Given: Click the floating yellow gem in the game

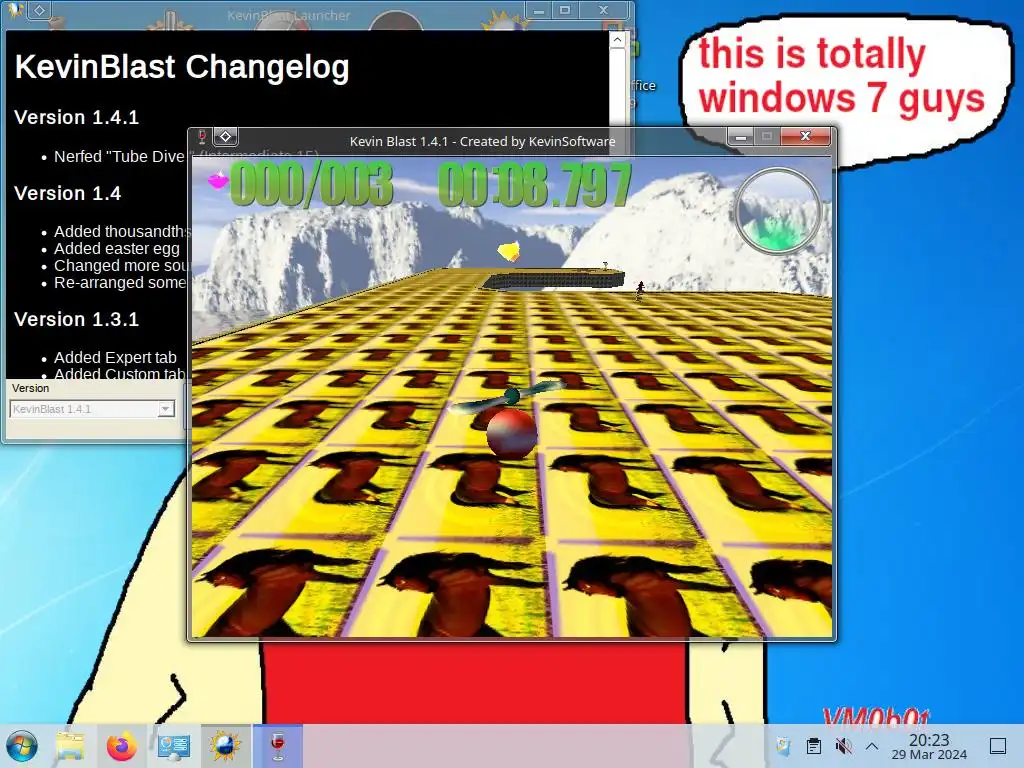Looking at the screenshot, I should tap(509, 251).
